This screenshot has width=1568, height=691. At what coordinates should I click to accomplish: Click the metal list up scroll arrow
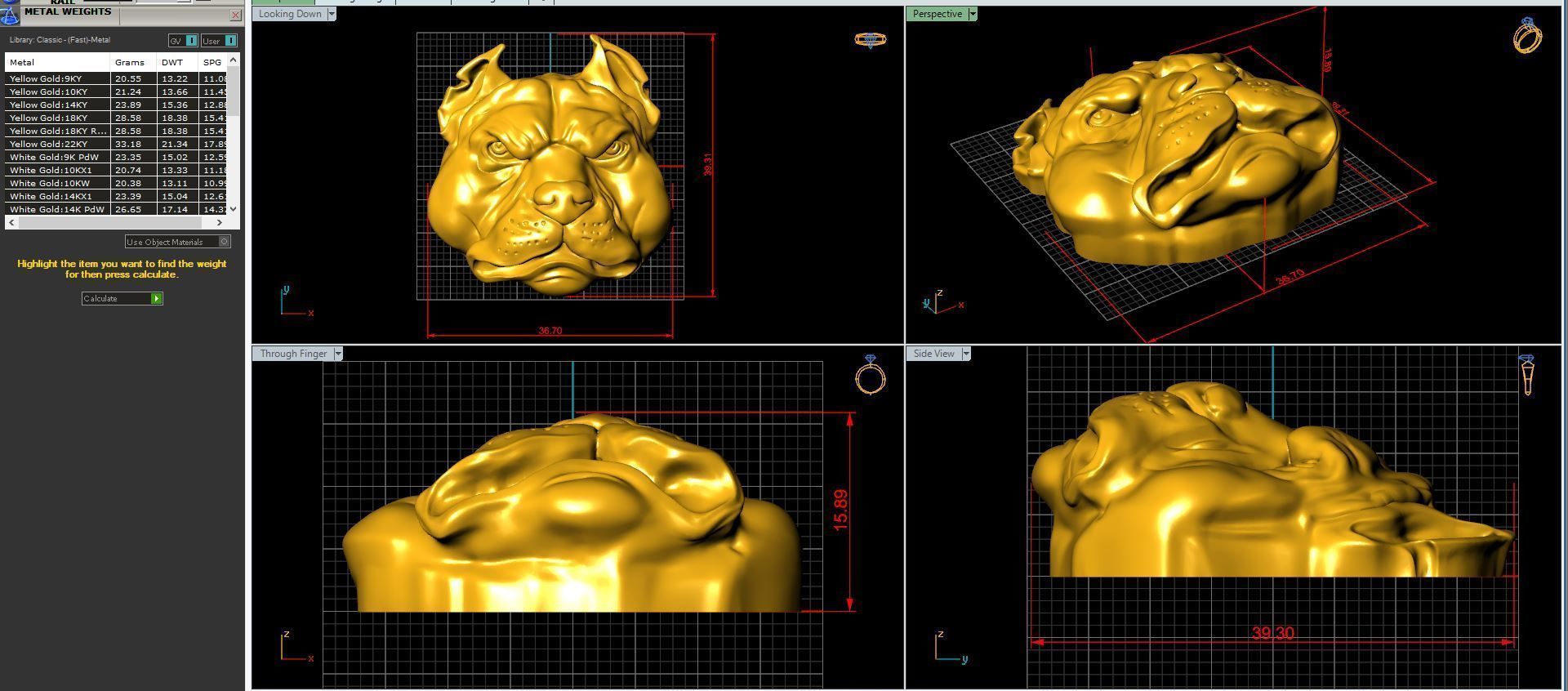(234, 60)
